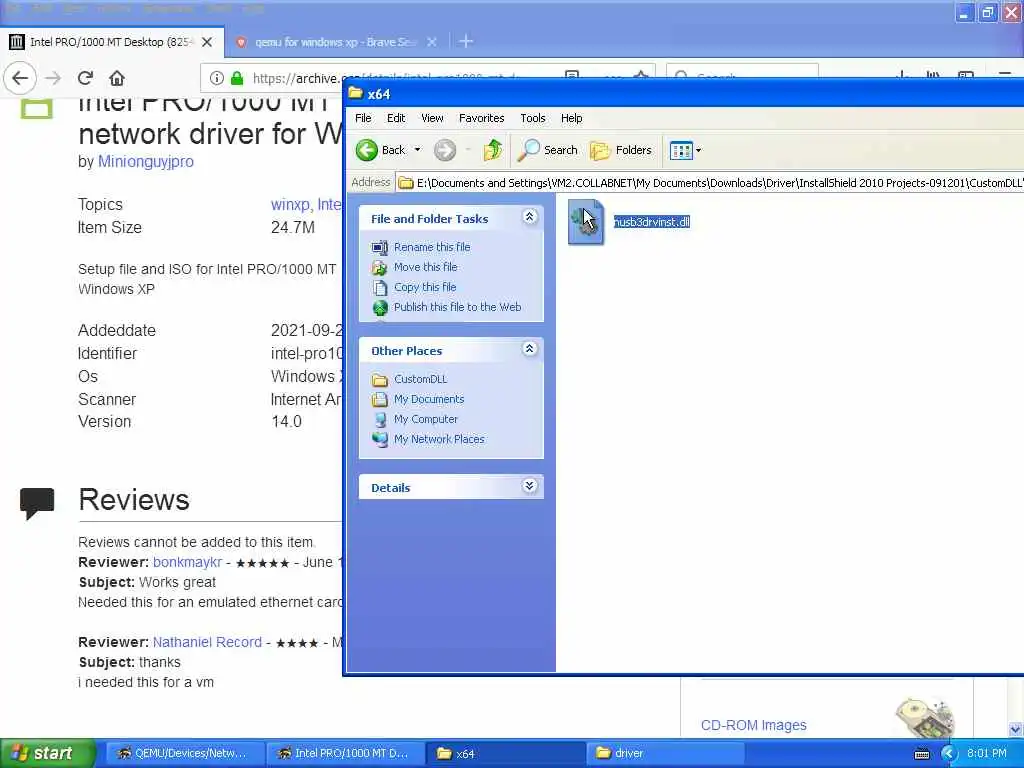Expand the Details panel
1024x768 pixels.
tap(530, 486)
